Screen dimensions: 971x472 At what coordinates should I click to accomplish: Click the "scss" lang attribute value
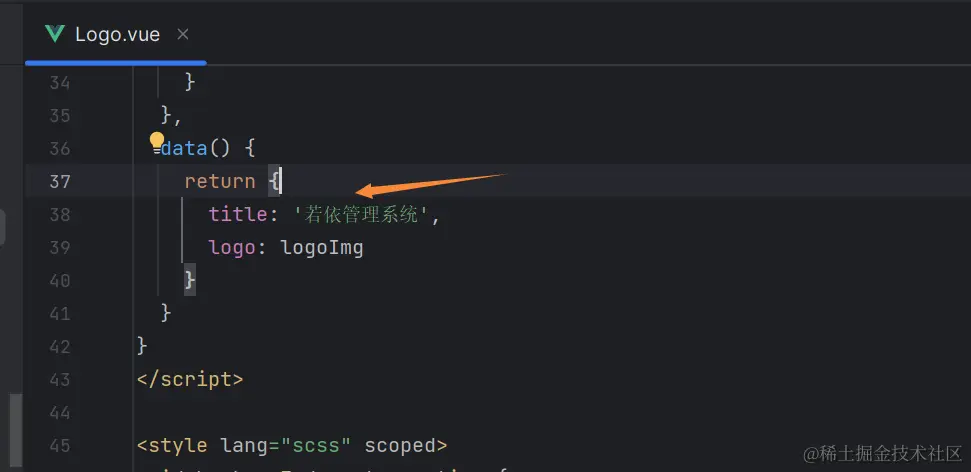pos(316,445)
